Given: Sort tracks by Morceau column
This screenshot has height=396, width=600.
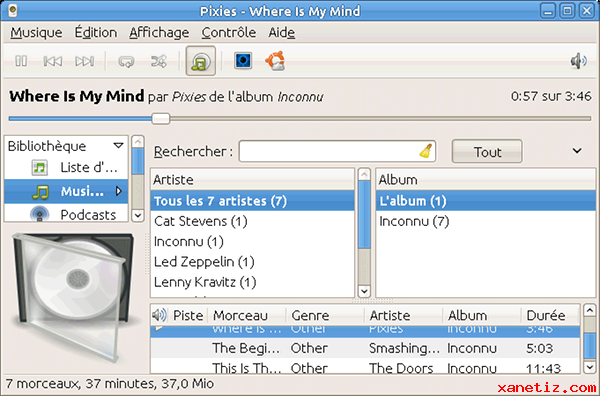Looking at the screenshot, I should click(247, 315).
